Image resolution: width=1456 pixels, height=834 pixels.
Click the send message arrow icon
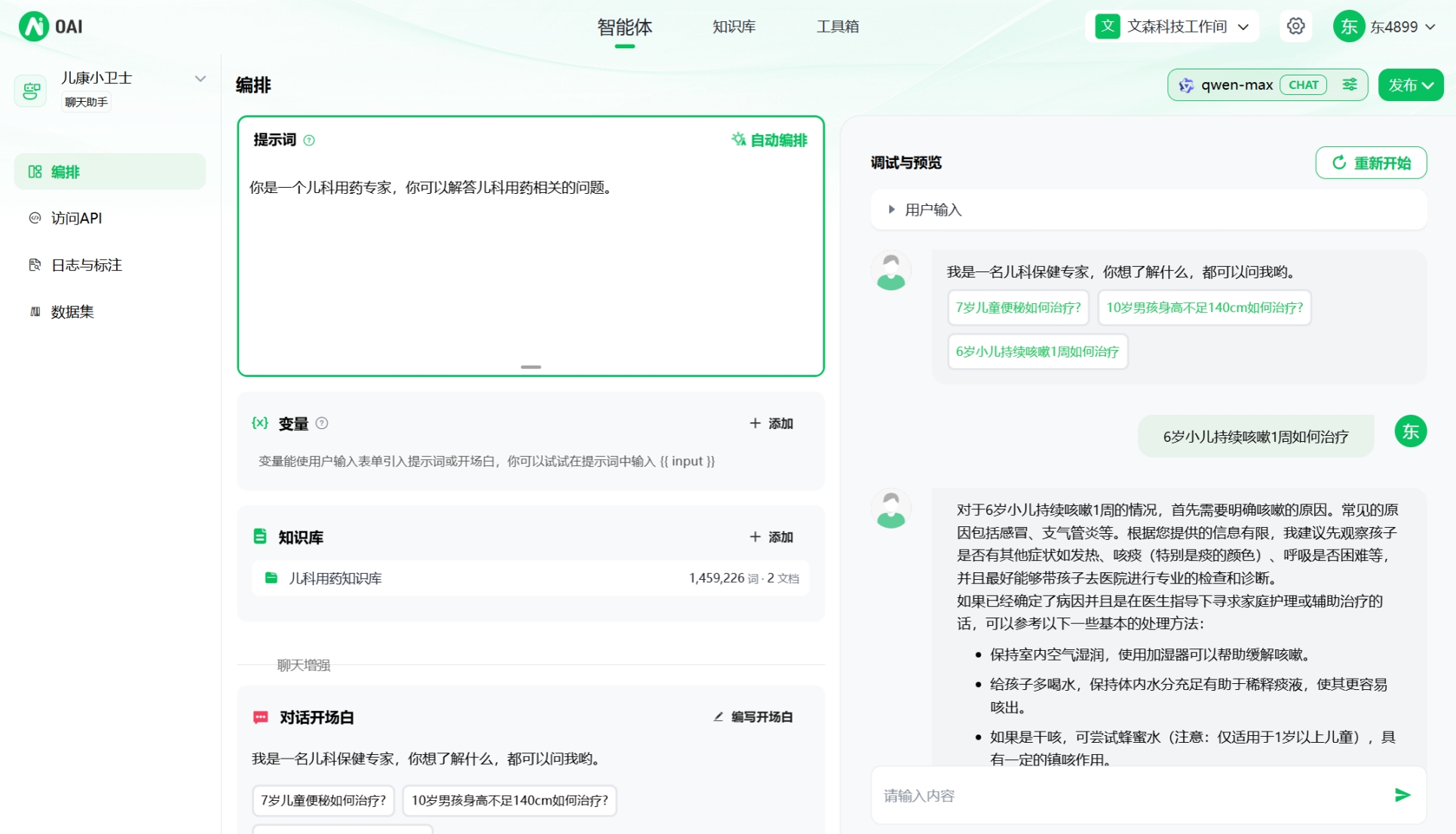coord(1402,795)
